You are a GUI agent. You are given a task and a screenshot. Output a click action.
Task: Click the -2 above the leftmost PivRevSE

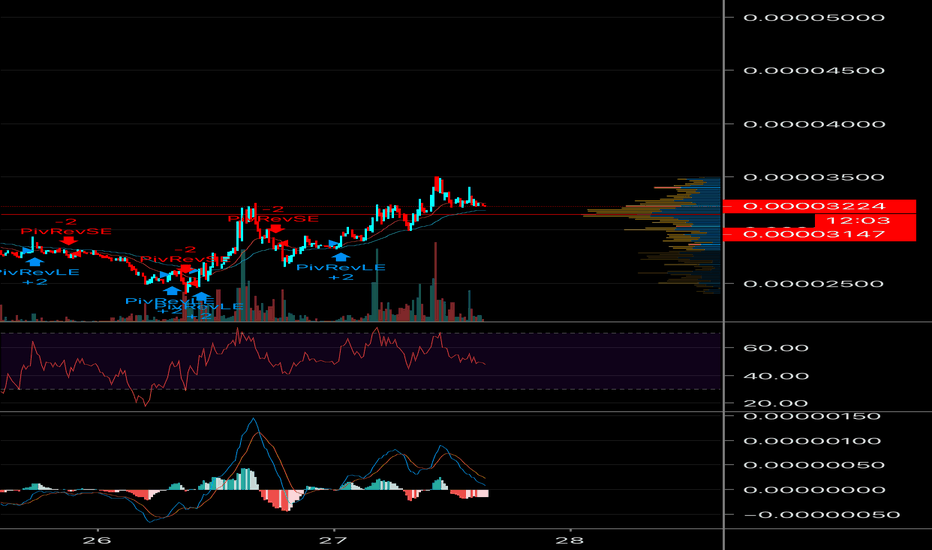tap(67, 222)
